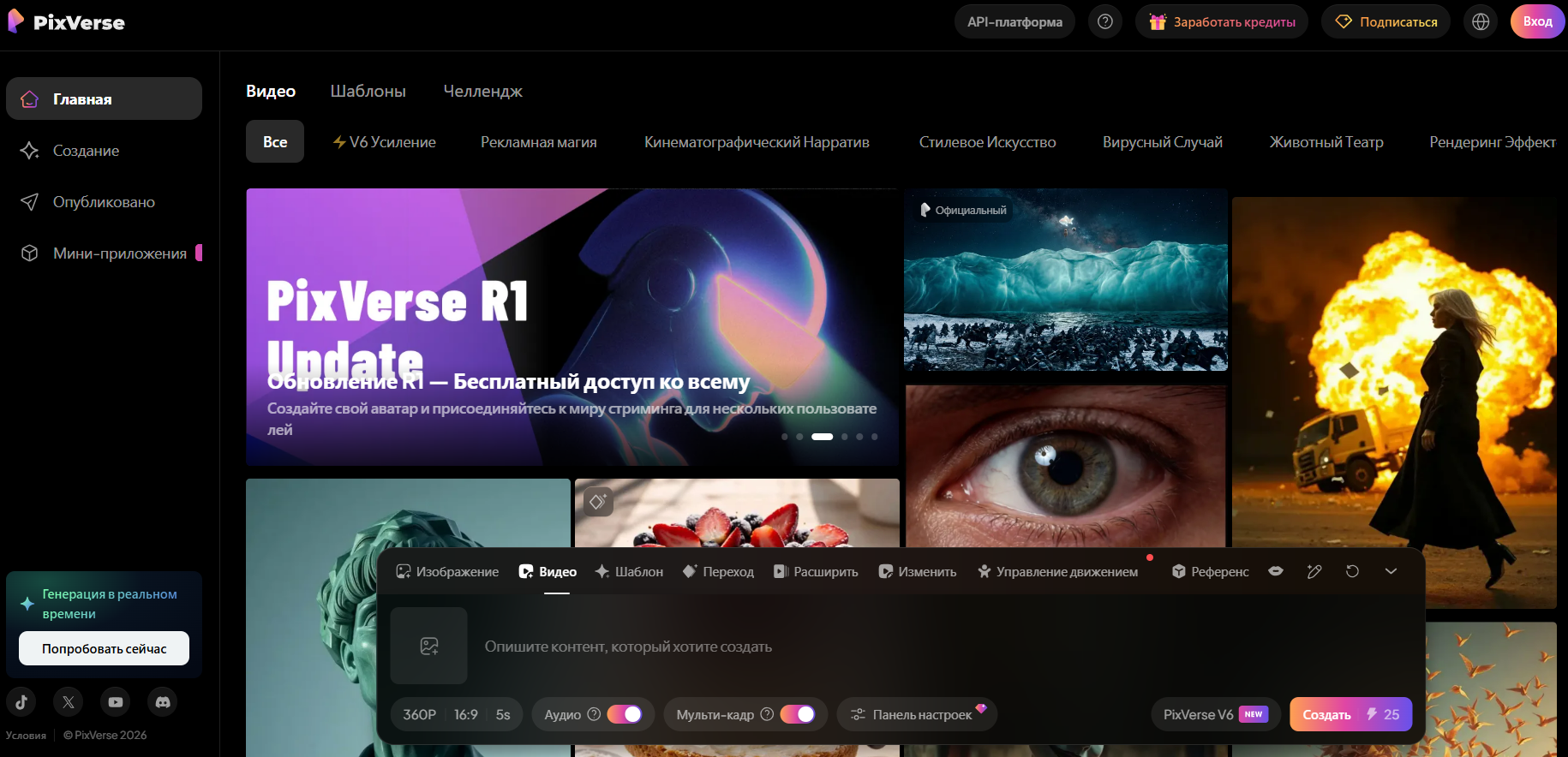Viewport: 1568px width, 757px height.
Task: Select Рекламная магия category
Action: click(x=539, y=142)
